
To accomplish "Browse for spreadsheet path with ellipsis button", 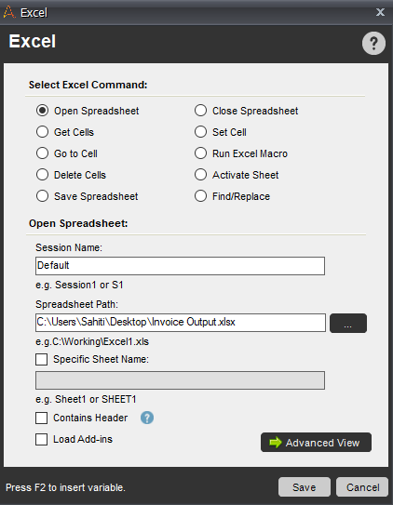I will [x=348, y=323].
